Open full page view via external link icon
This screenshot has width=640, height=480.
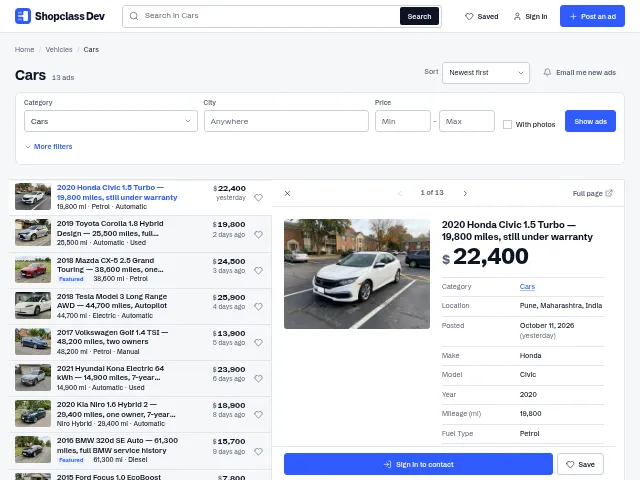point(609,193)
